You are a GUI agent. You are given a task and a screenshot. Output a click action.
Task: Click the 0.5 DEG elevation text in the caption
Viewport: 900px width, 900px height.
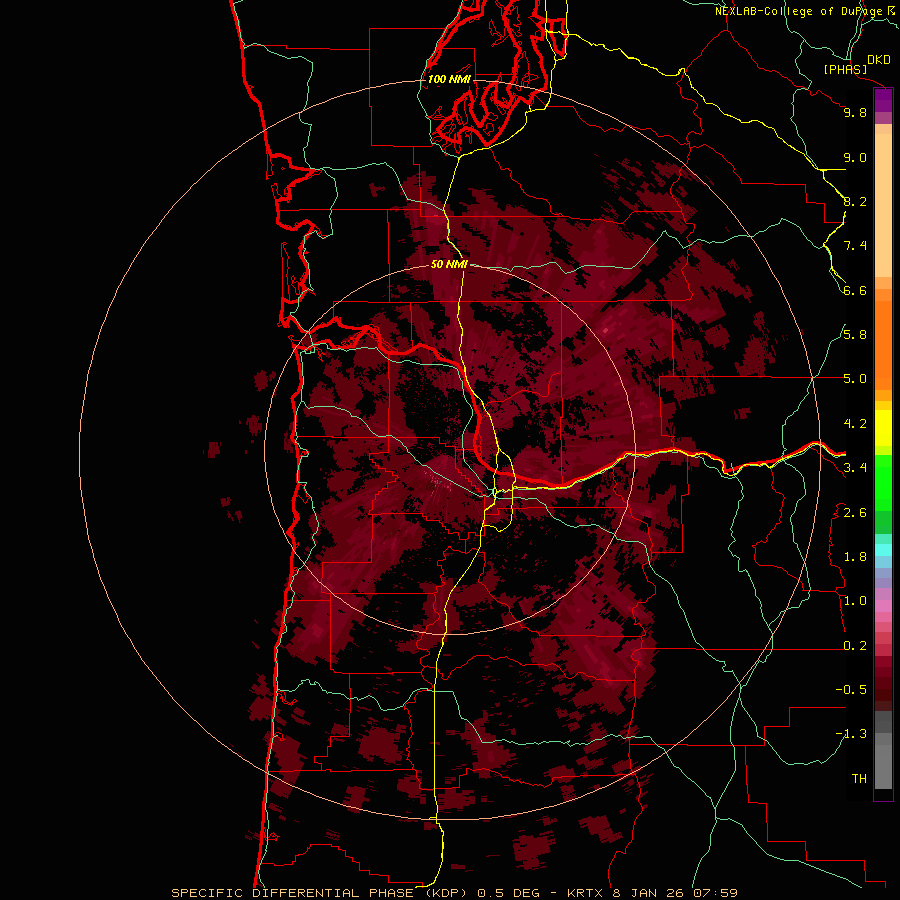(x=509, y=893)
